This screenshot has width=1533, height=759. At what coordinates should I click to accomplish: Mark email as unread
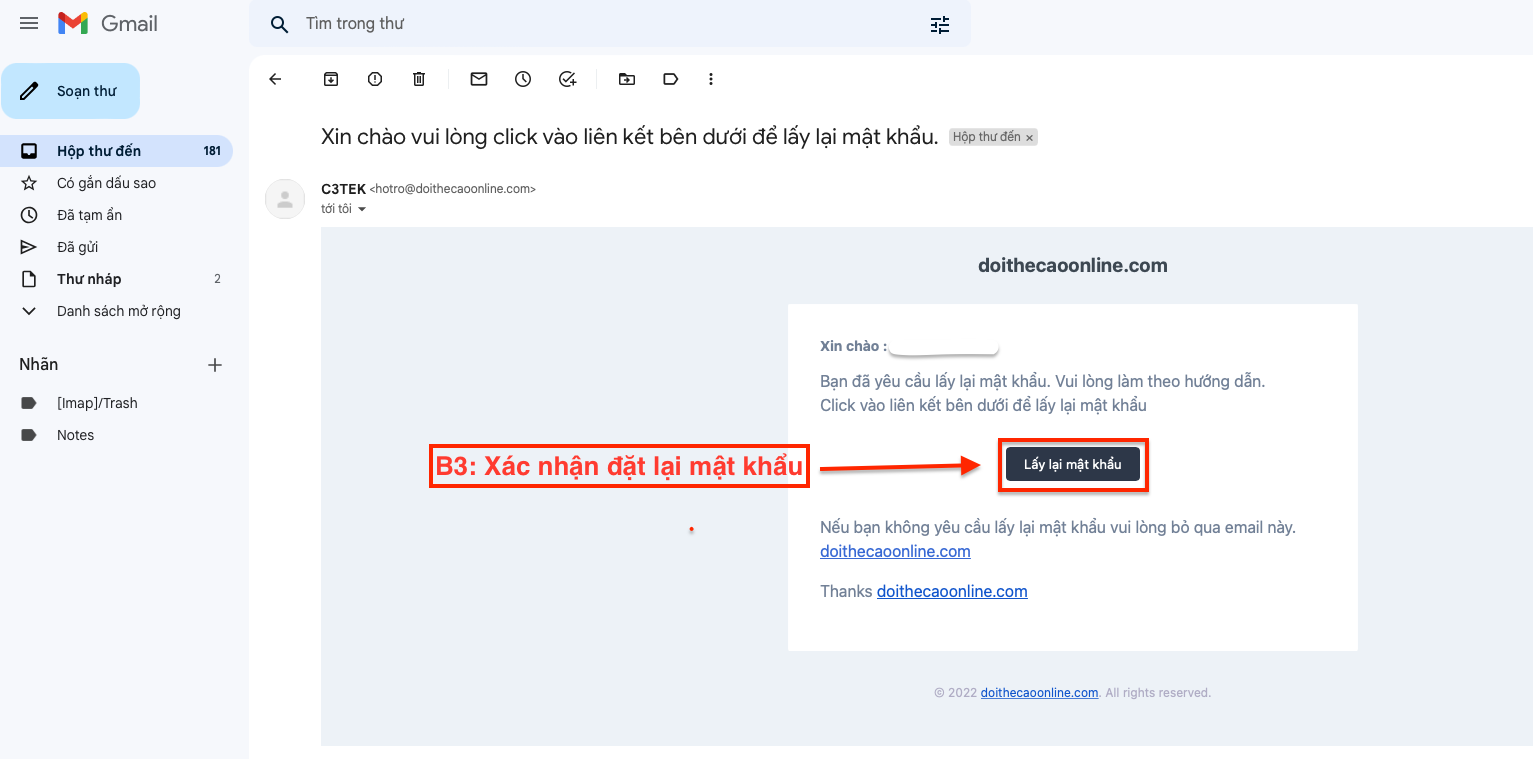click(x=479, y=79)
